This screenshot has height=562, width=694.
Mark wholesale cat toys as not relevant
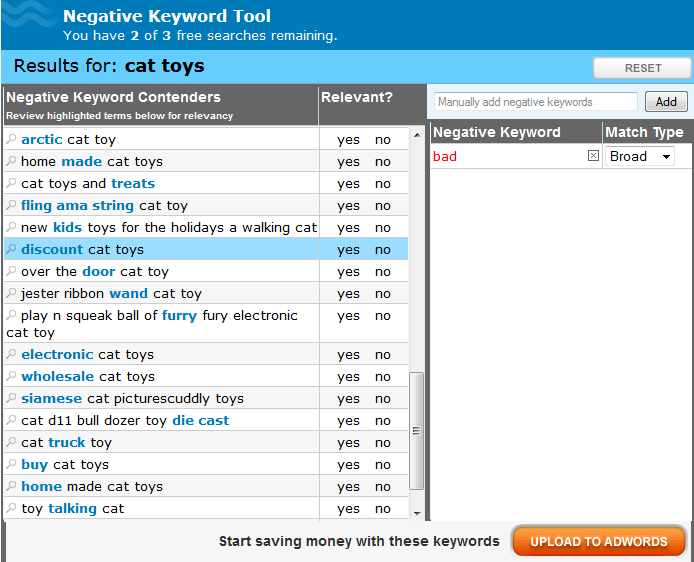383,377
